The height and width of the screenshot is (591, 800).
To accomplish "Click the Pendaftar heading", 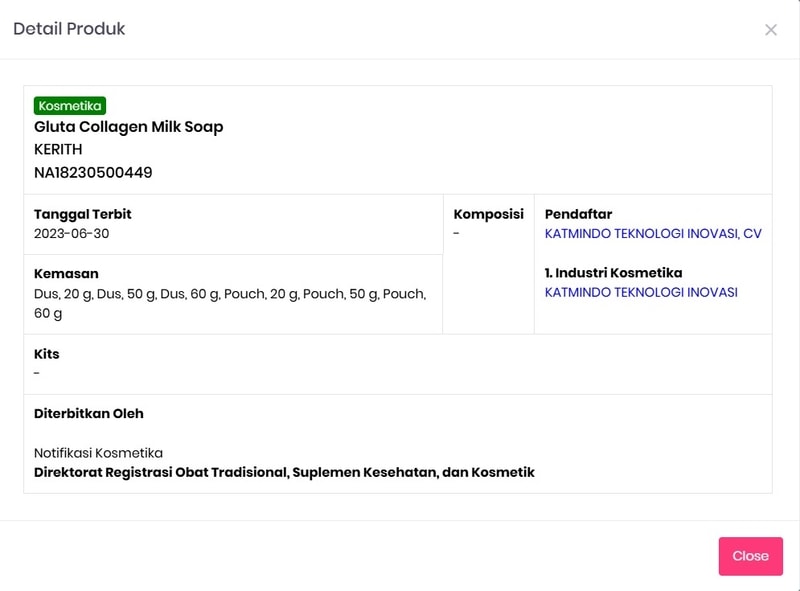I will point(578,214).
